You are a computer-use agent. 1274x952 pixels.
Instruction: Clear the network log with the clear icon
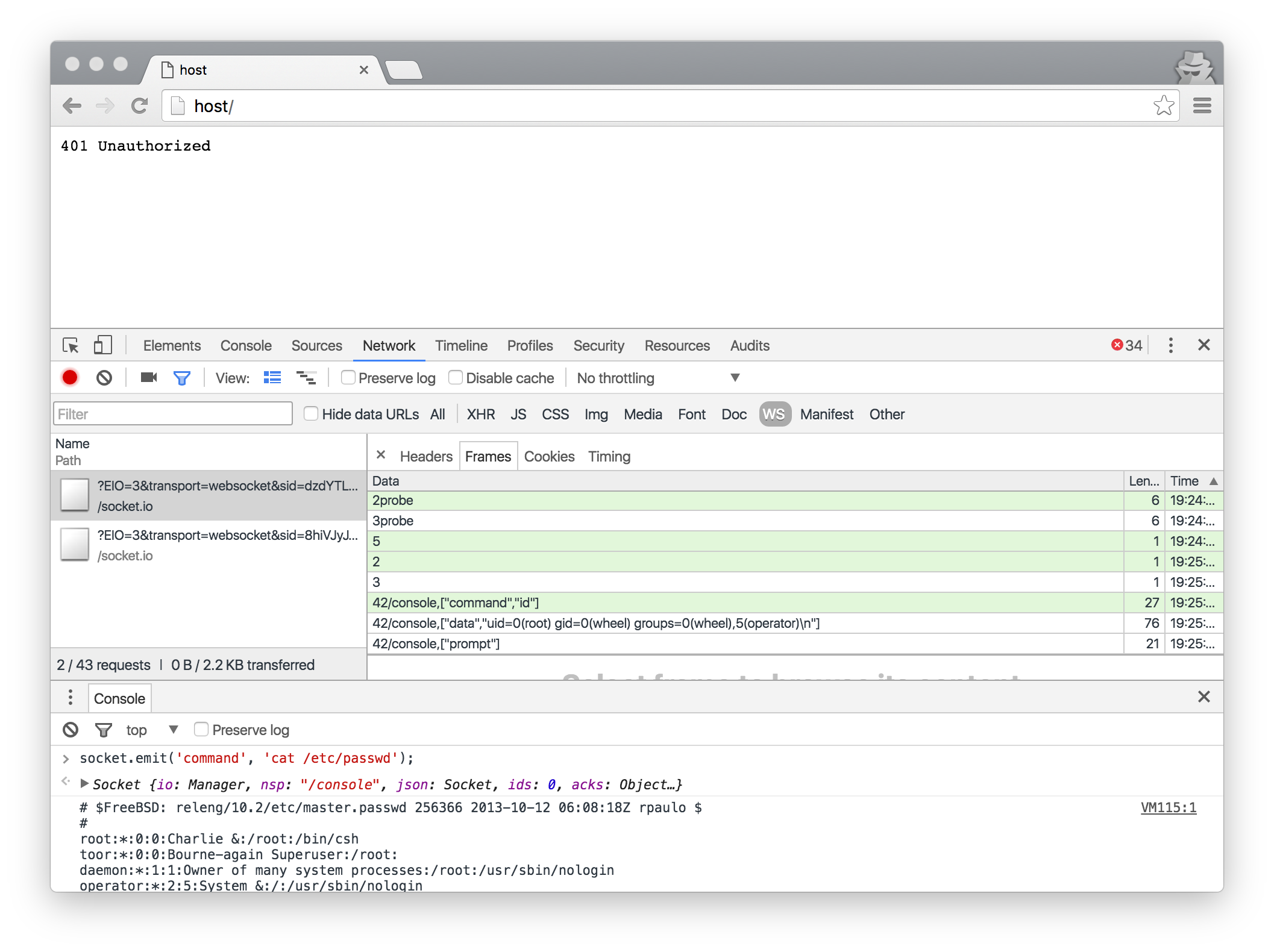click(x=104, y=378)
